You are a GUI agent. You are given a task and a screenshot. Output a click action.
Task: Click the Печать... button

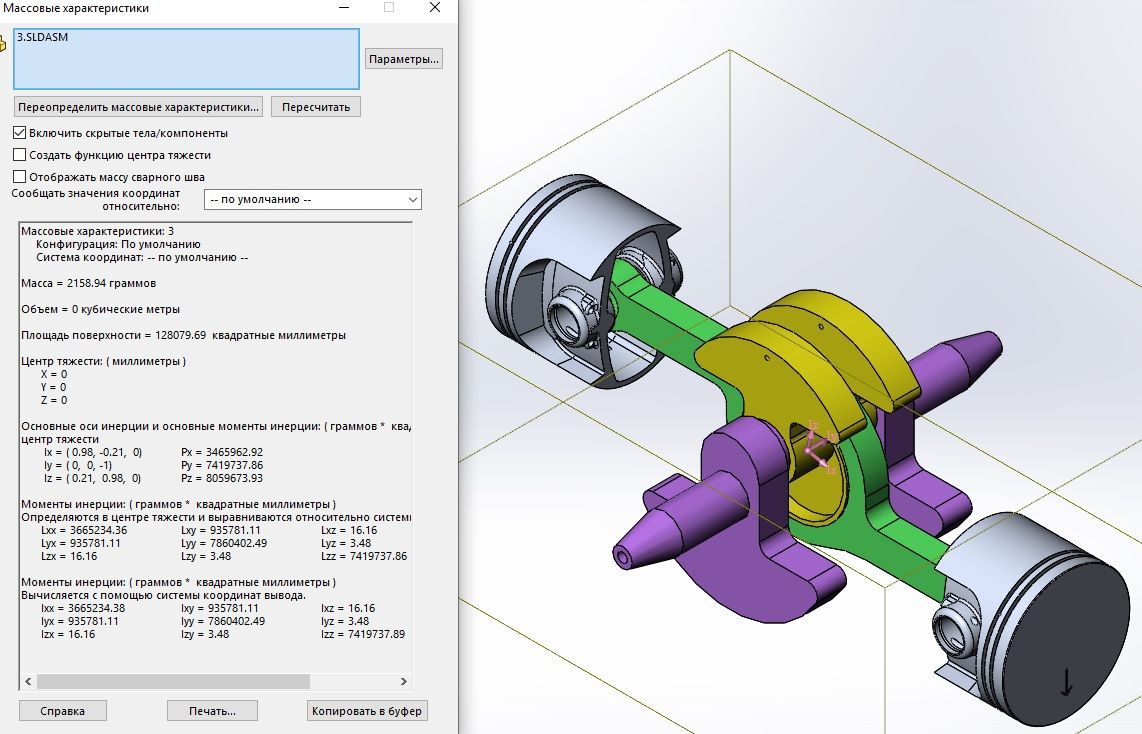(212, 711)
